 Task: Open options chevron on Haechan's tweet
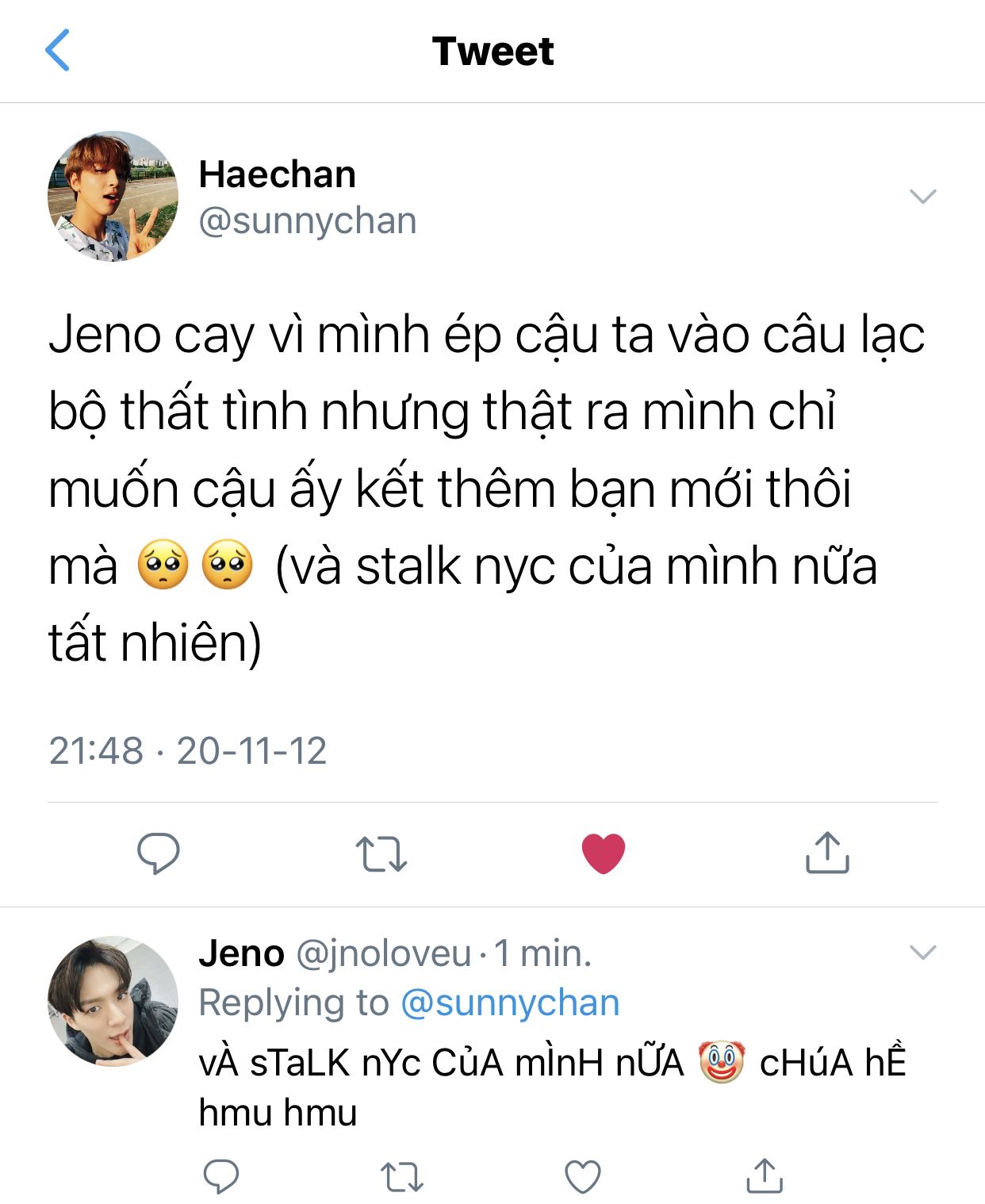pos(923,196)
